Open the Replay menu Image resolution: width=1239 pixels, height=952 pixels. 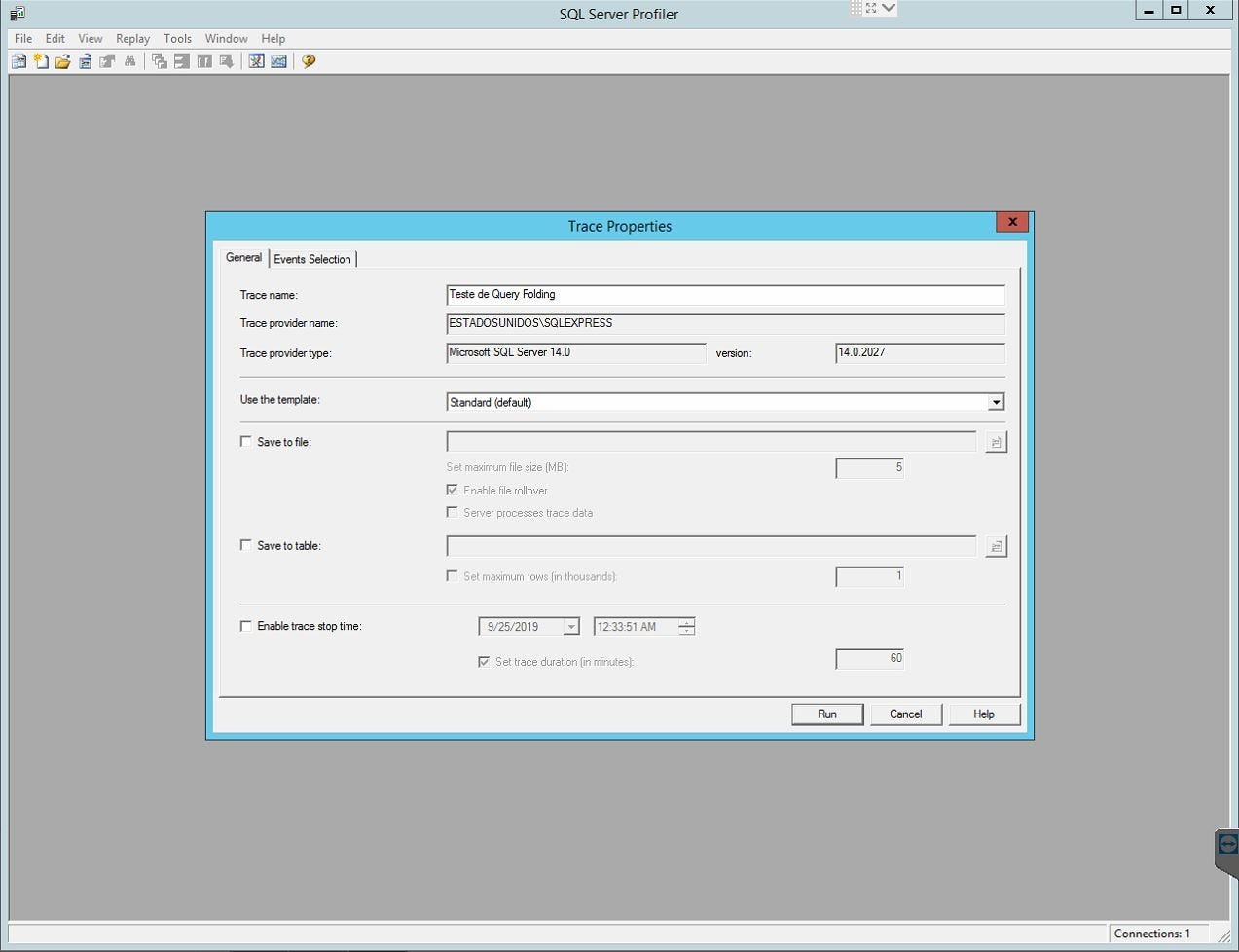click(x=133, y=38)
